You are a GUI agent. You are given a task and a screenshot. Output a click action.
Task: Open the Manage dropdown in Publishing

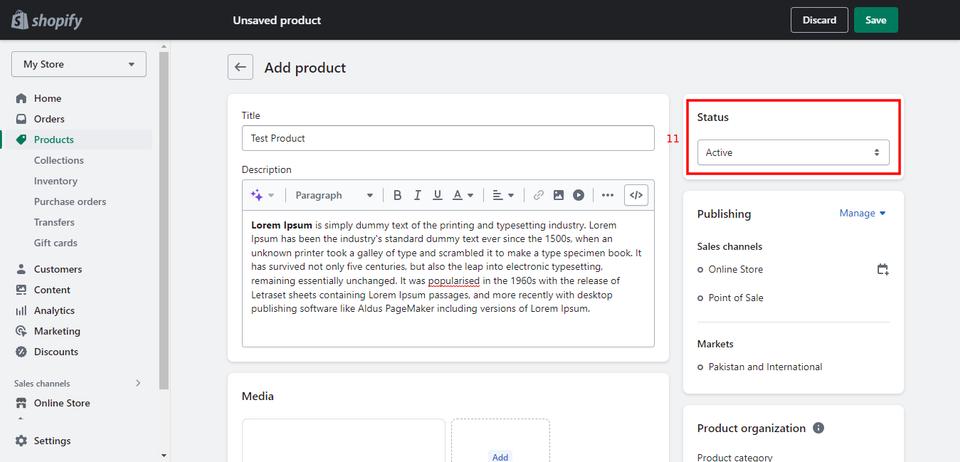863,213
